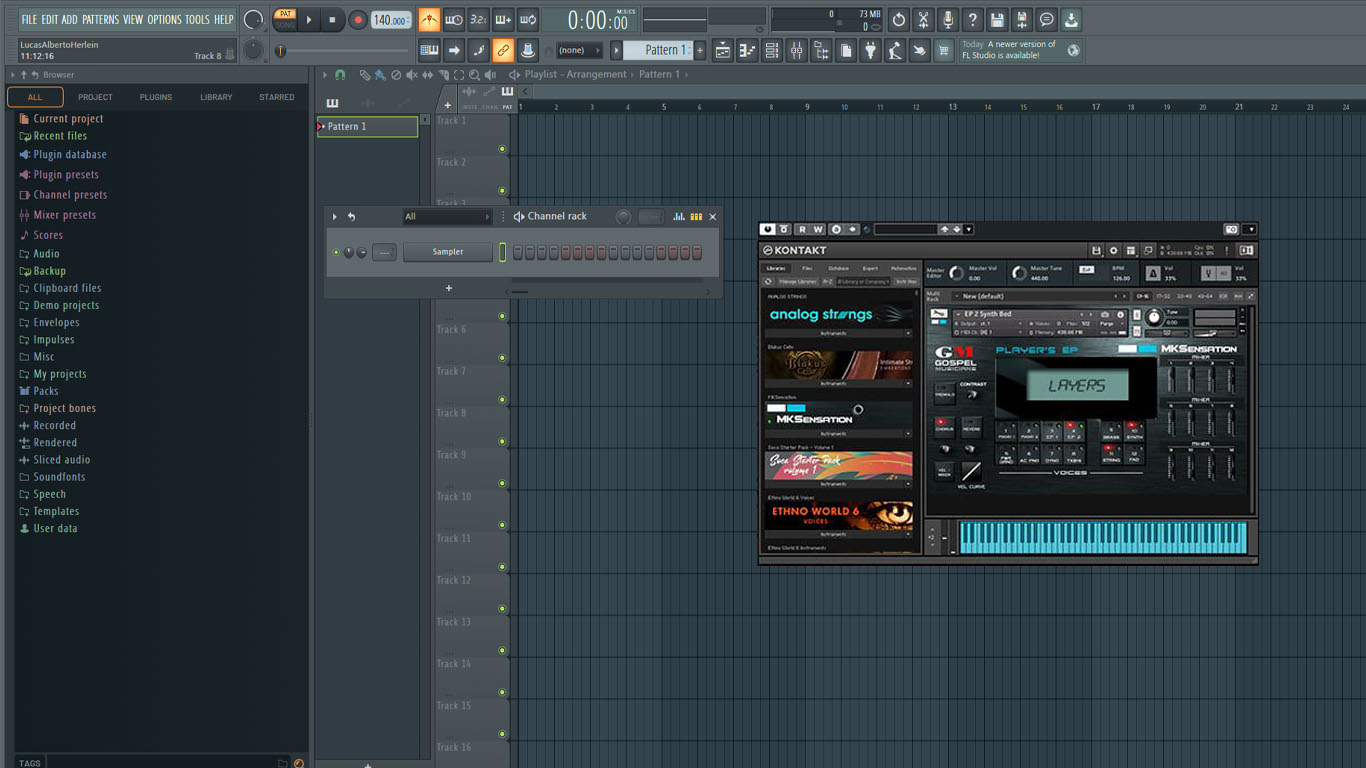Screen dimensions: 1366x768
Task: Click the record button
Action: click(x=358, y=19)
